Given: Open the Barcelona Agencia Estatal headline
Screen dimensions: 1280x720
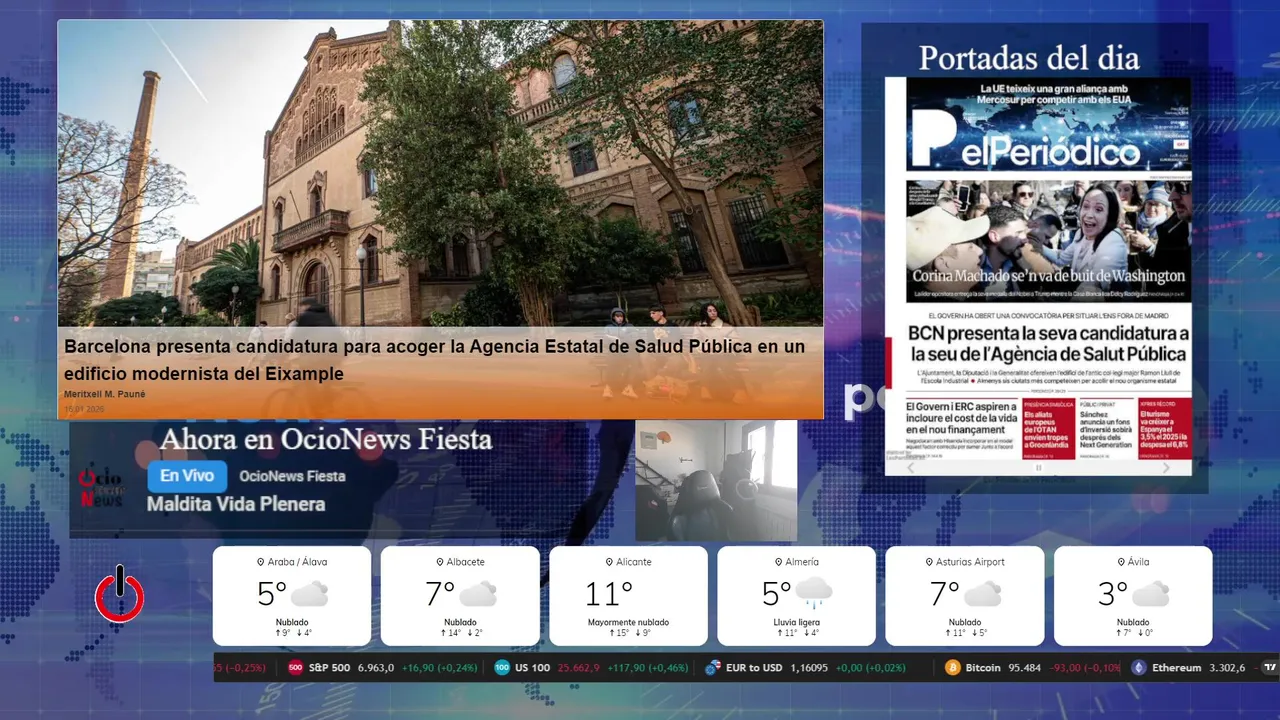Looking at the screenshot, I should [434, 360].
